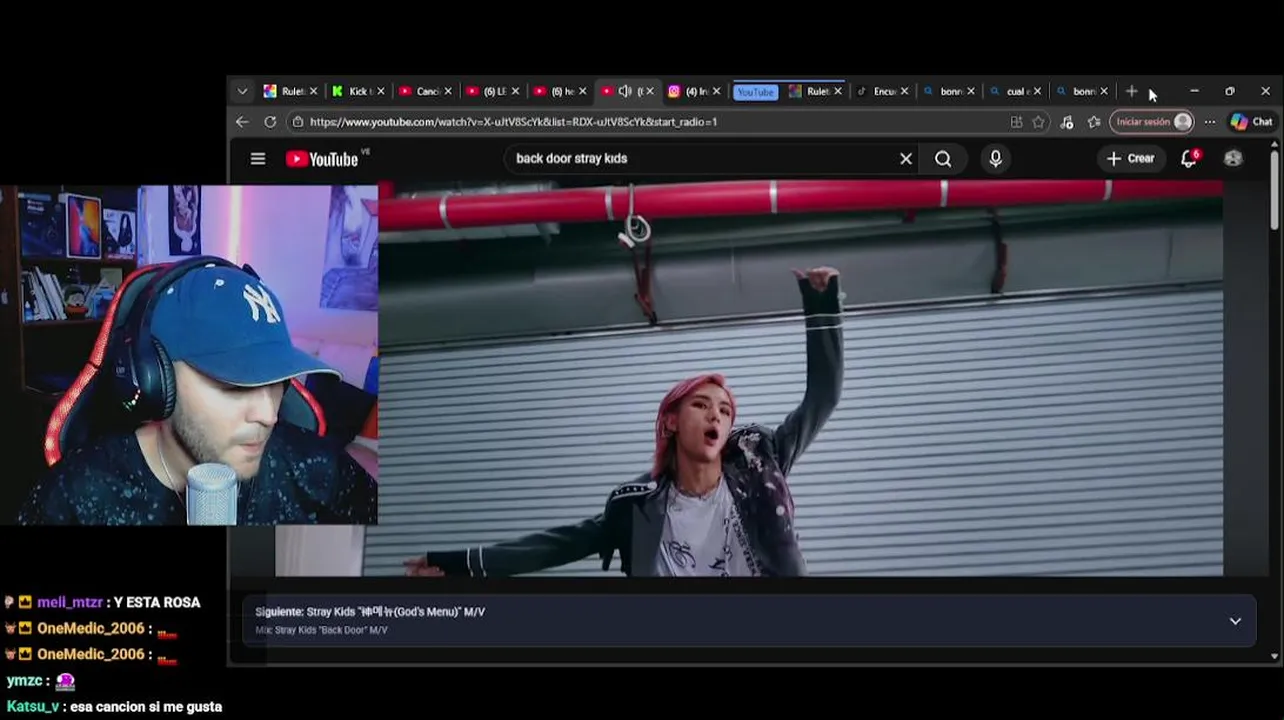1284x720 pixels.
Task: Switch to the first Ruleta tab
Action: [x=283, y=91]
